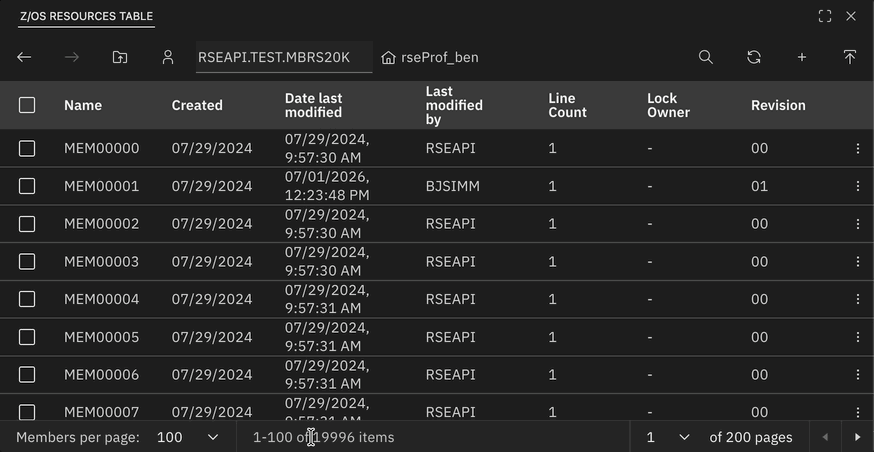Image resolution: width=874 pixels, height=452 pixels.
Task: Open Members per page dropdown
Action: point(188,438)
